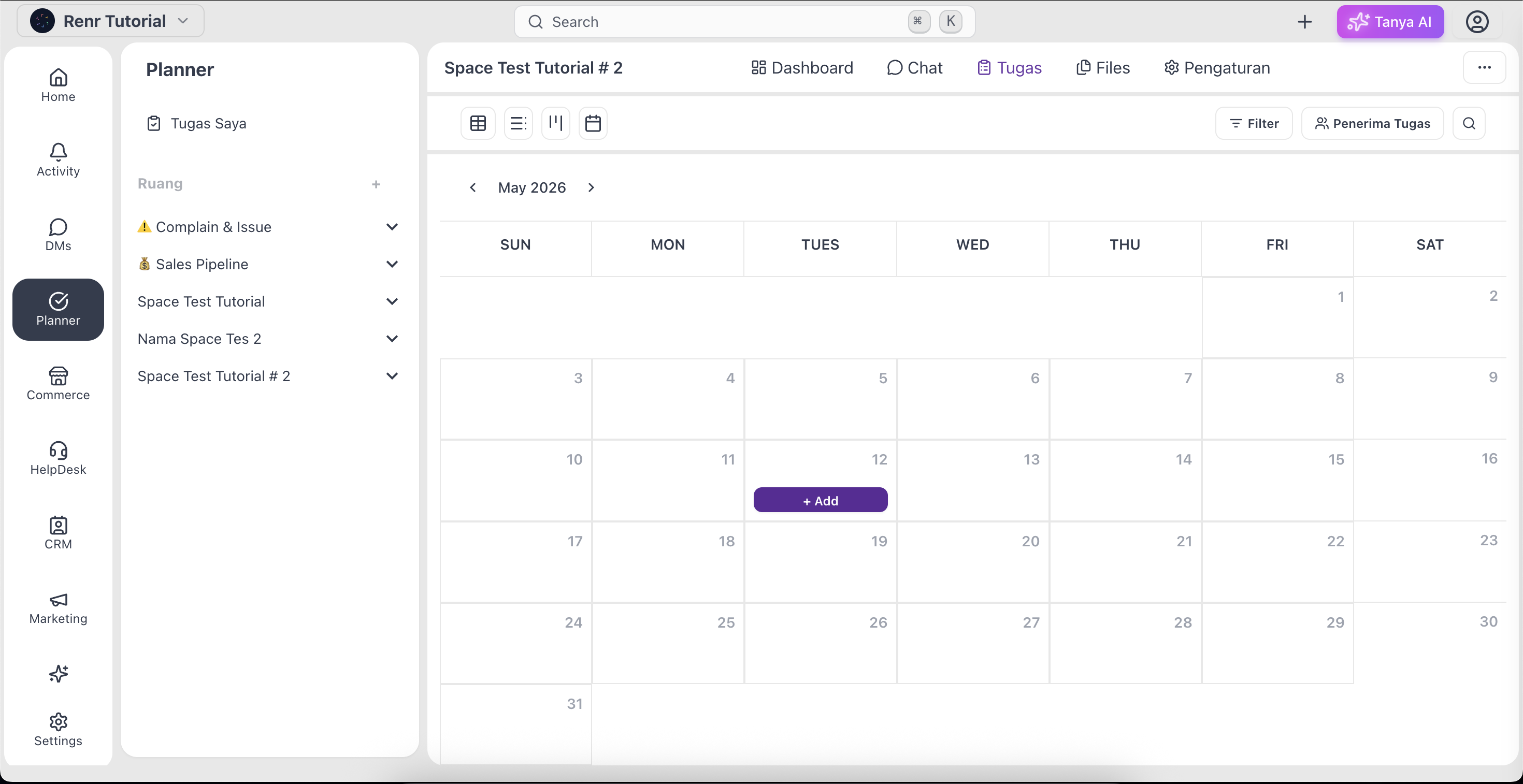This screenshot has height=784, width=1523.
Task: Click the Search input field
Action: coord(744,22)
